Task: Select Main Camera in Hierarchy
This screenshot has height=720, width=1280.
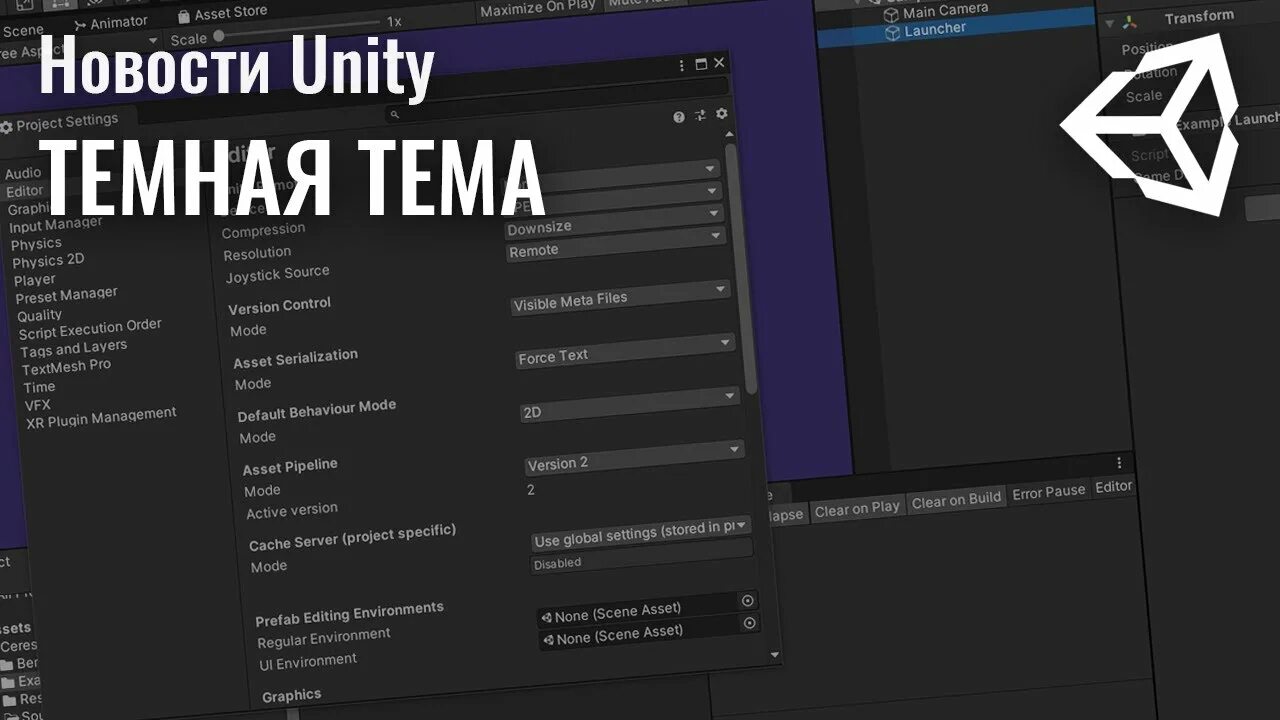Action: [x=945, y=12]
